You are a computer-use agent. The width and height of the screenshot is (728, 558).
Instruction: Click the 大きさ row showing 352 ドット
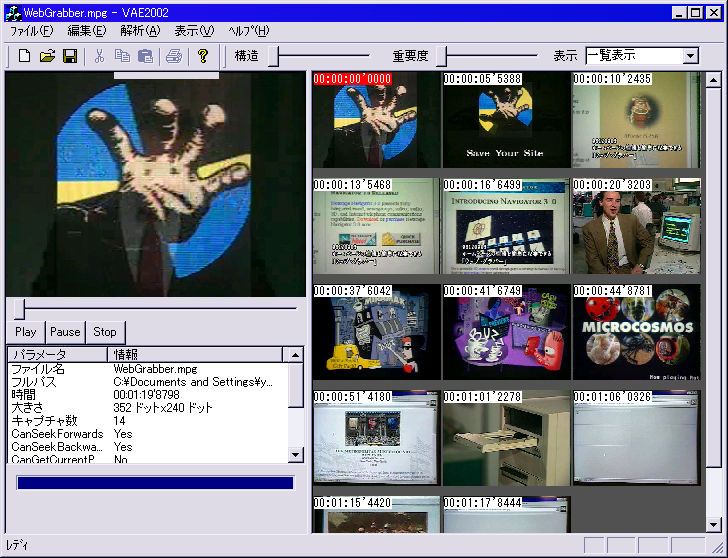tap(148, 408)
